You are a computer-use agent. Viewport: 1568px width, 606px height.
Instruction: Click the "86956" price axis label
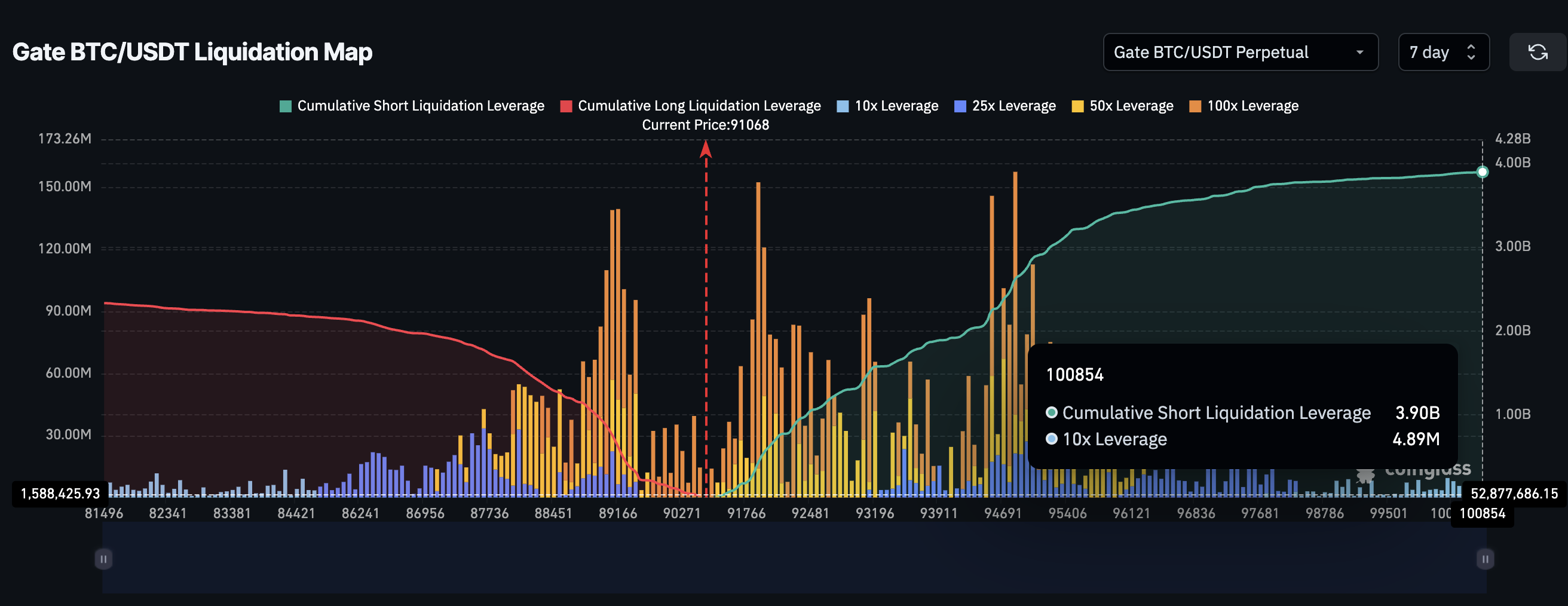point(425,513)
